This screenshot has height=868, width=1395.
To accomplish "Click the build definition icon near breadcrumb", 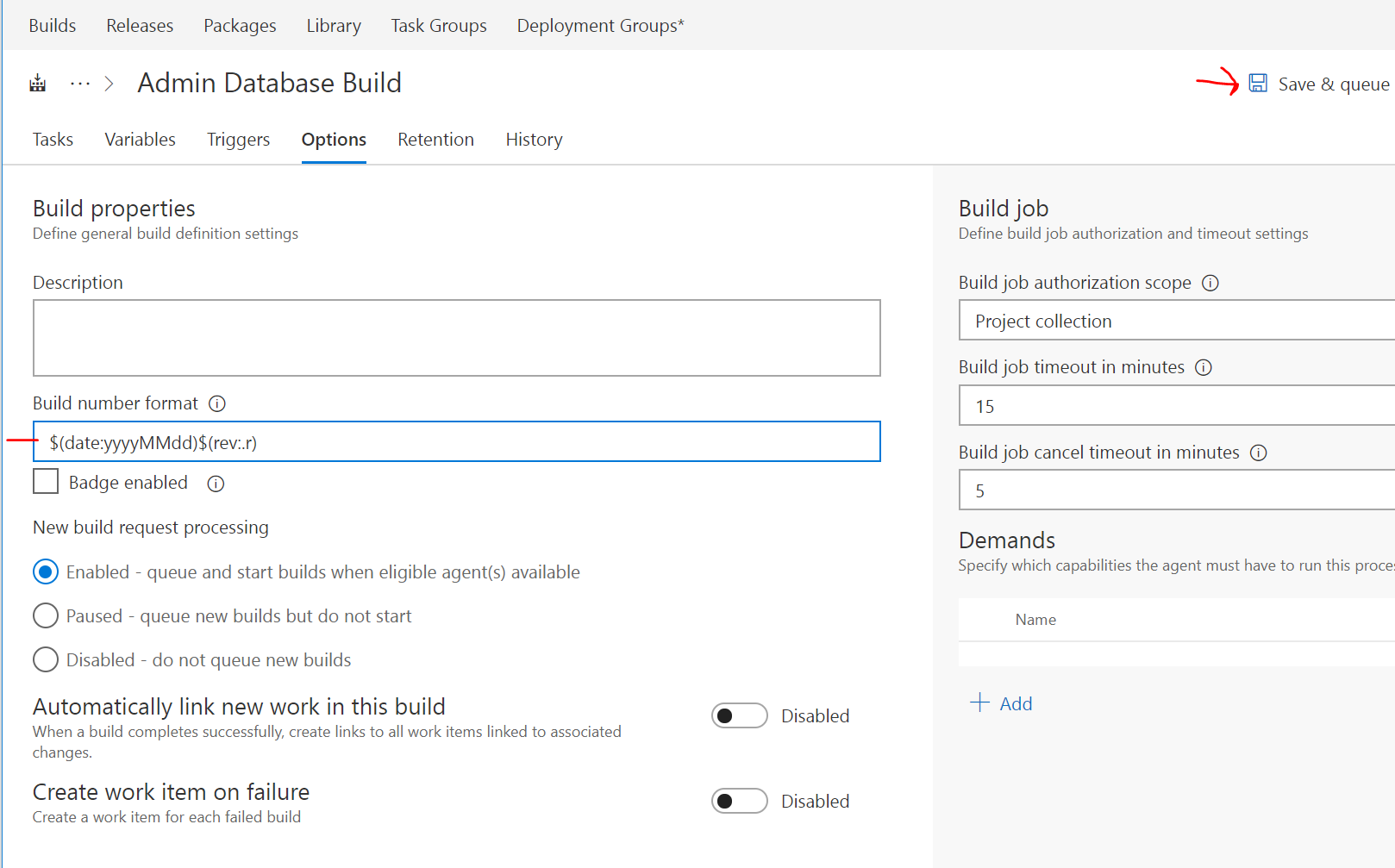I will [38, 84].
